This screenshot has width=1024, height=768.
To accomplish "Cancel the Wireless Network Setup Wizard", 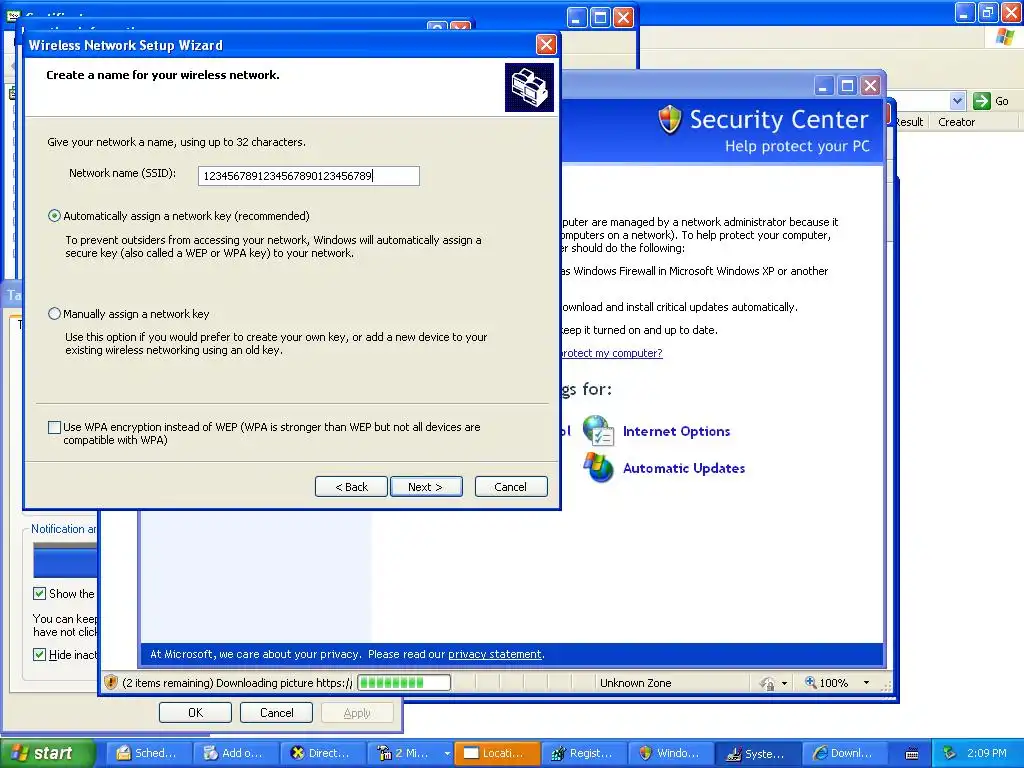I will tap(511, 487).
